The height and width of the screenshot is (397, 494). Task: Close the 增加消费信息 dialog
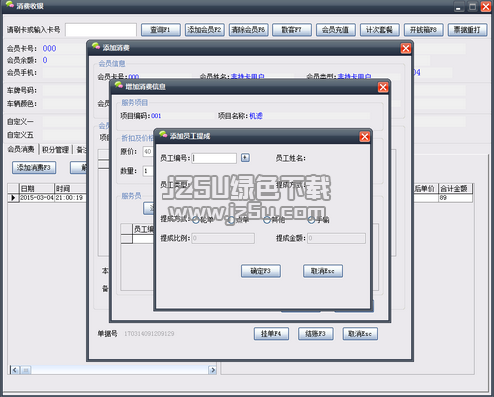point(383,87)
